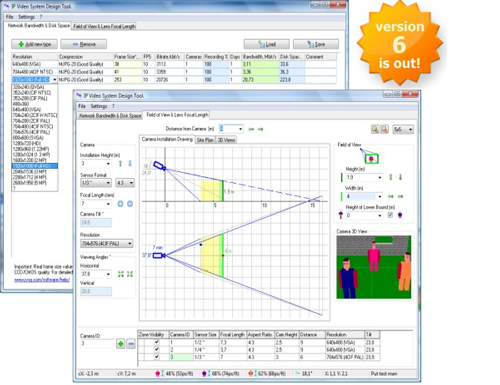Image resolution: width=500 pixels, height=385 pixels.
Task: Click the minus remove camera icon
Action: pos(131,344)
